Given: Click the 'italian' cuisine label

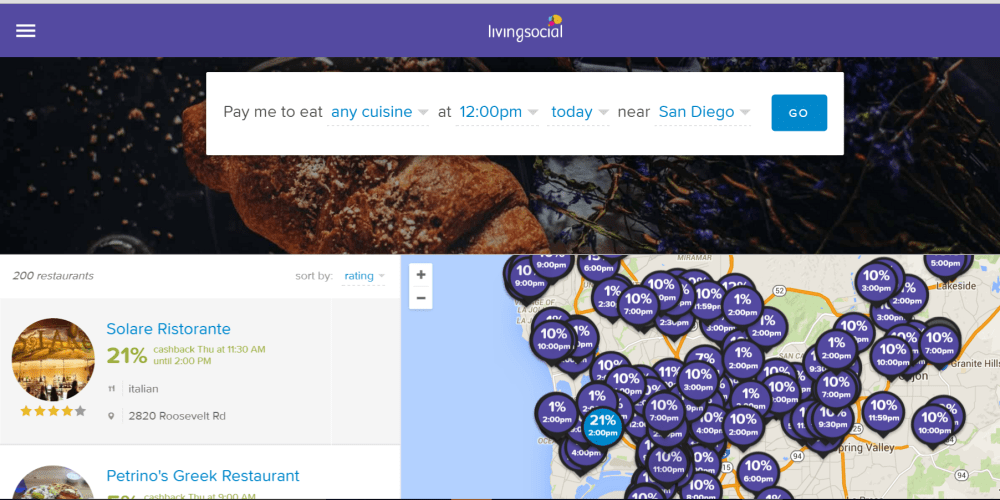Looking at the screenshot, I should pos(143,388).
